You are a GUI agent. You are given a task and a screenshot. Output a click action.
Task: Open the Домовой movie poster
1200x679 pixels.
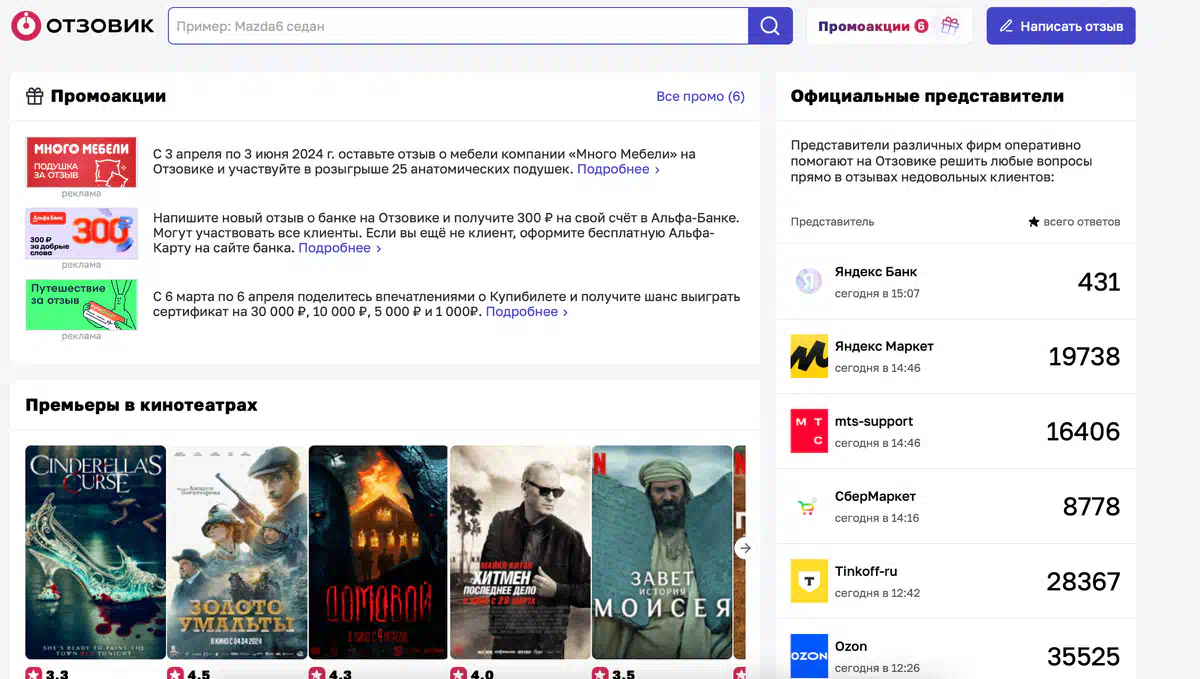click(378, 552)
